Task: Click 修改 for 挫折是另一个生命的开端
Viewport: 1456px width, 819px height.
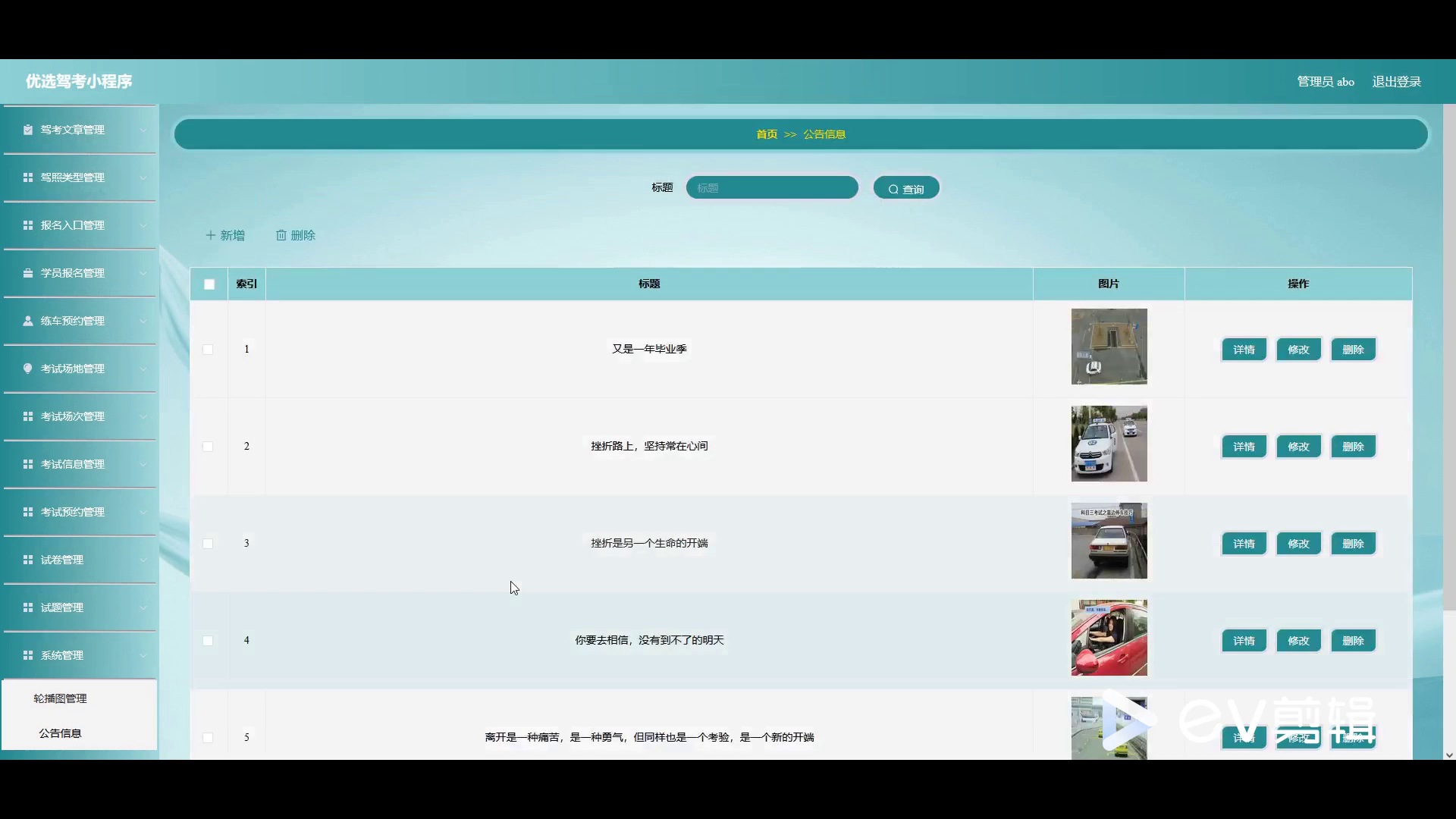Action: click(x=1298, y=544)
